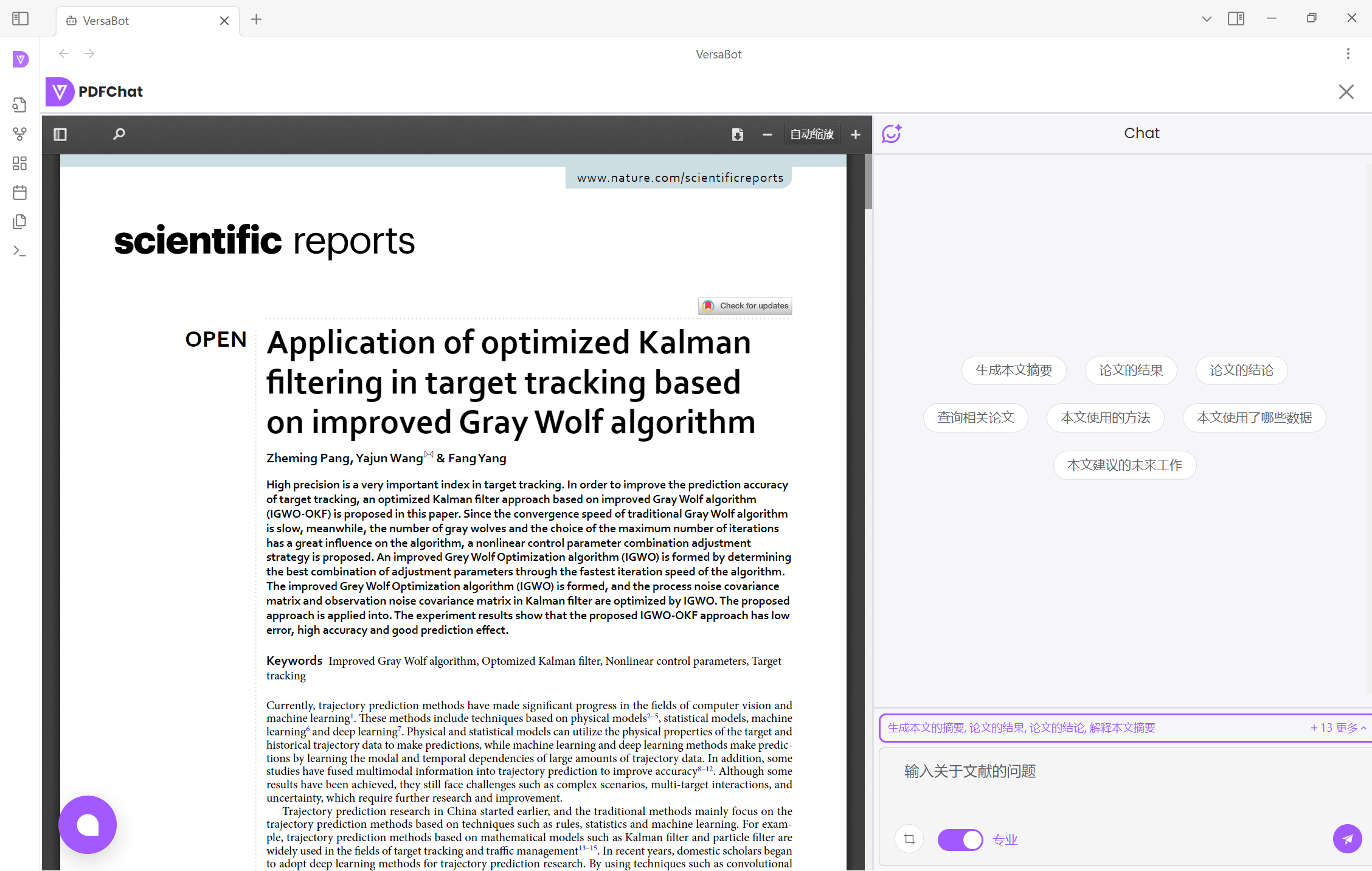Click the PDF vertical scrollbar thumb
Viewport: 1372px width, 871px height.
(868, 182)
